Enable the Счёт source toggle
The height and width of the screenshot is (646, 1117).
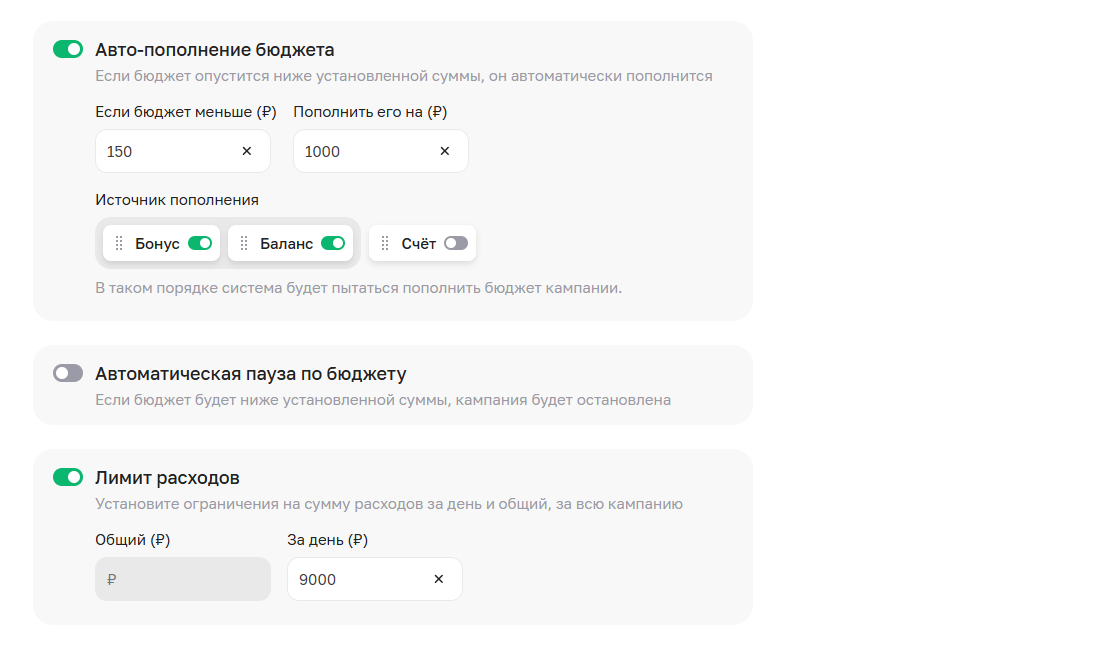pos(456,243)
